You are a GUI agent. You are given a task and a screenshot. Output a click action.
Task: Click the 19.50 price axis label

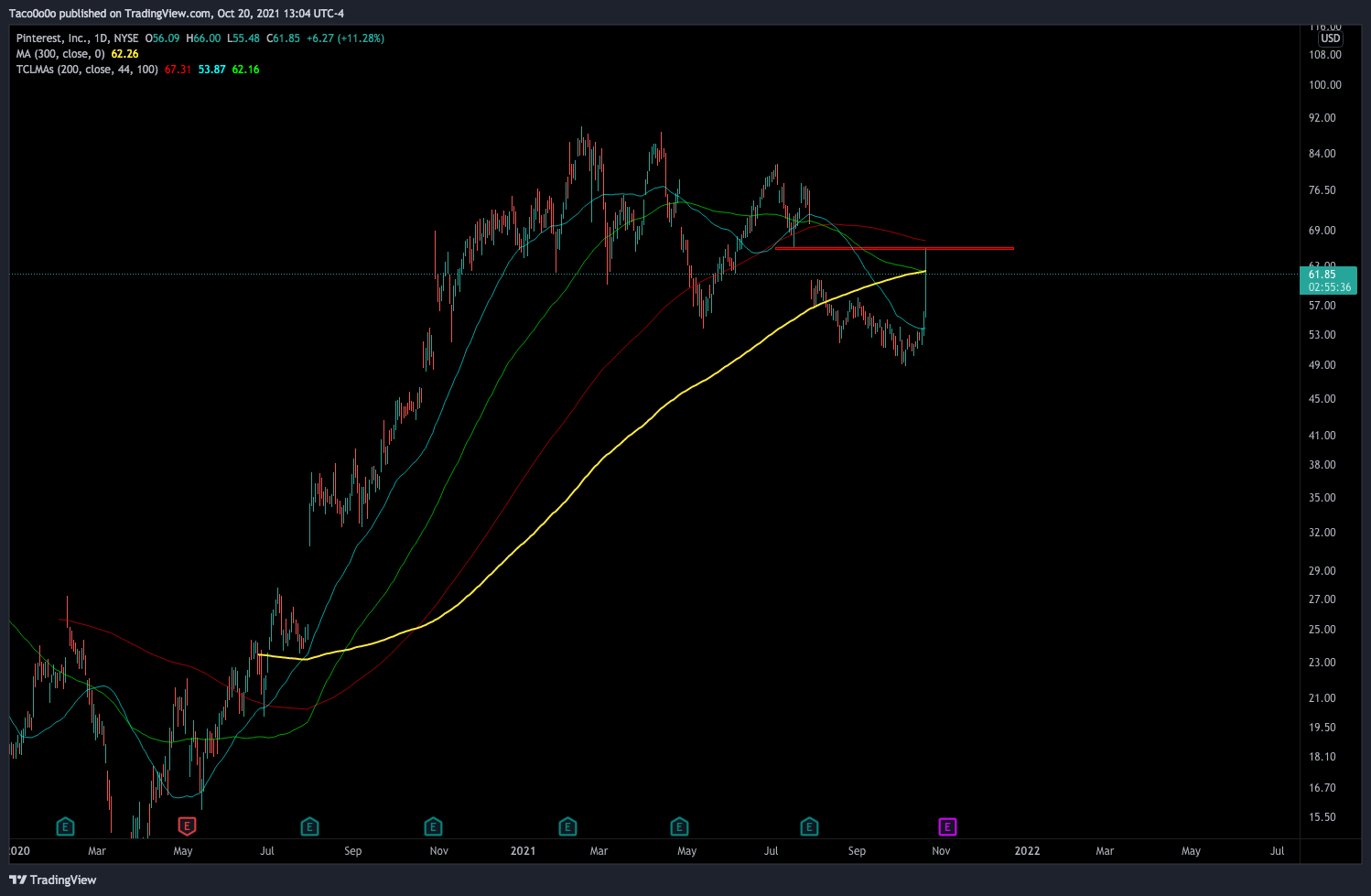[1322, 728]
